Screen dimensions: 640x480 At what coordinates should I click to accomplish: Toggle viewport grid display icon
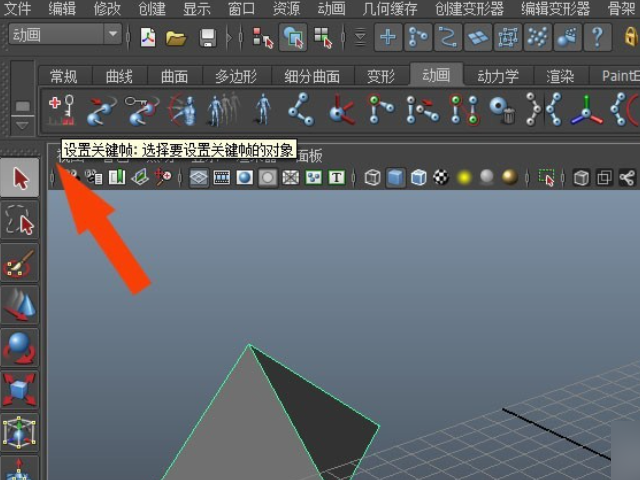click(199, 178)
